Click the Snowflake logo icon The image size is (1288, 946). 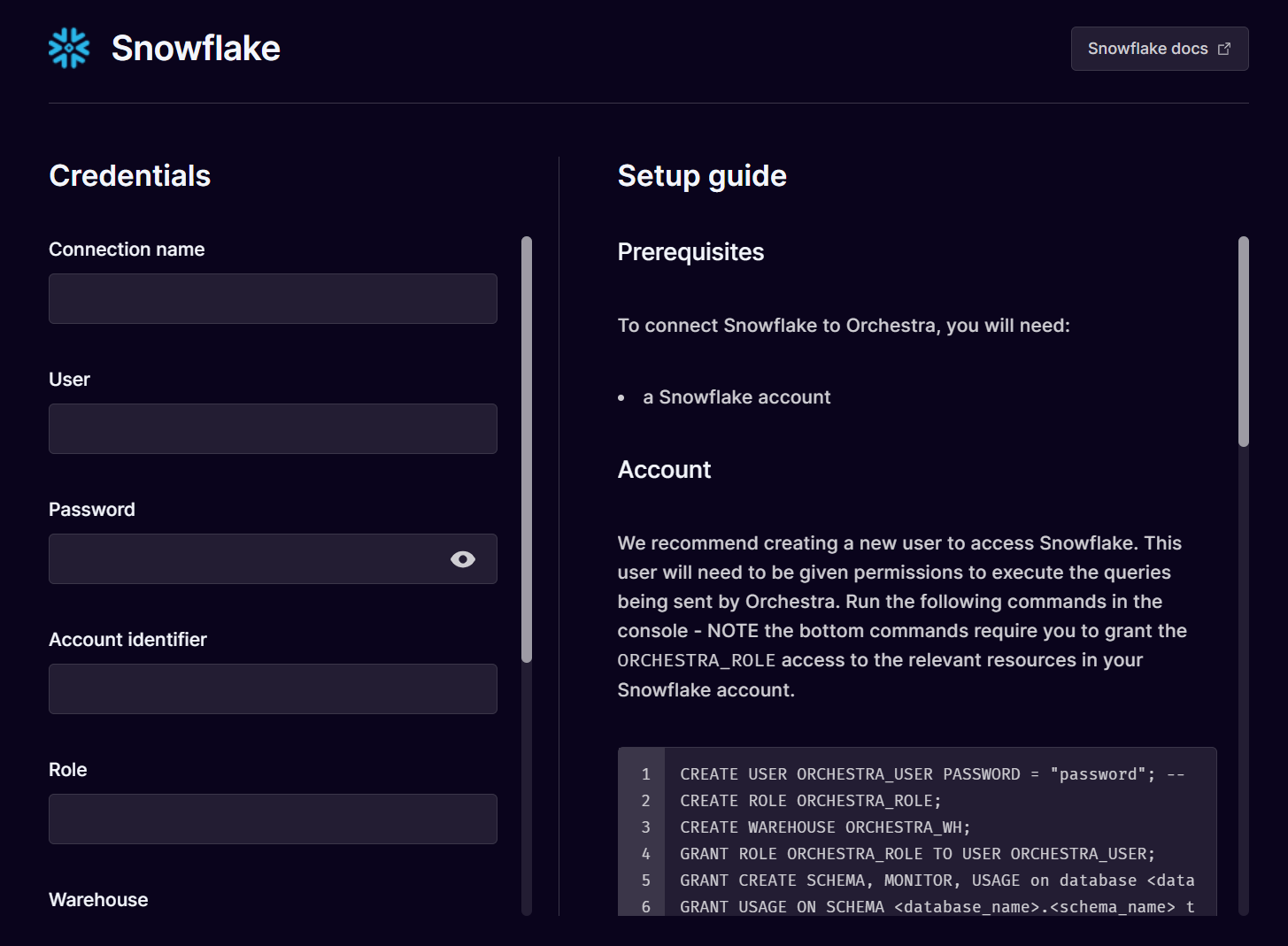pyautogui.click(x=69, y=48)
